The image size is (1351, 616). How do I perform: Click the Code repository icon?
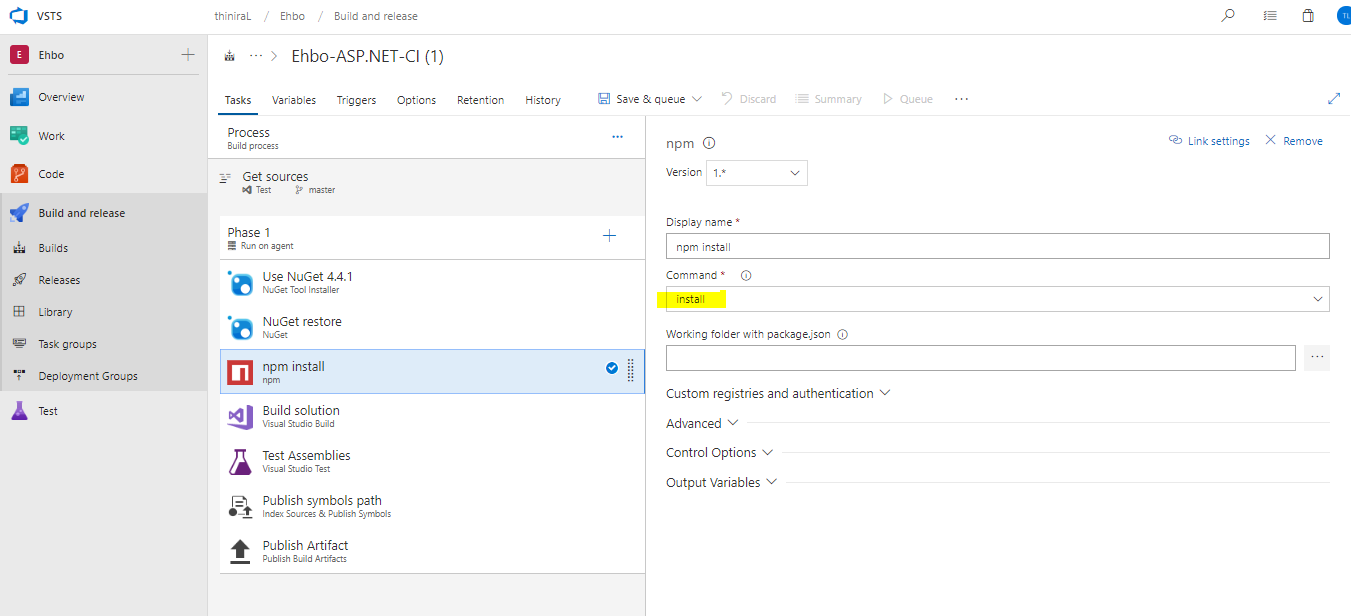point(19,174)
